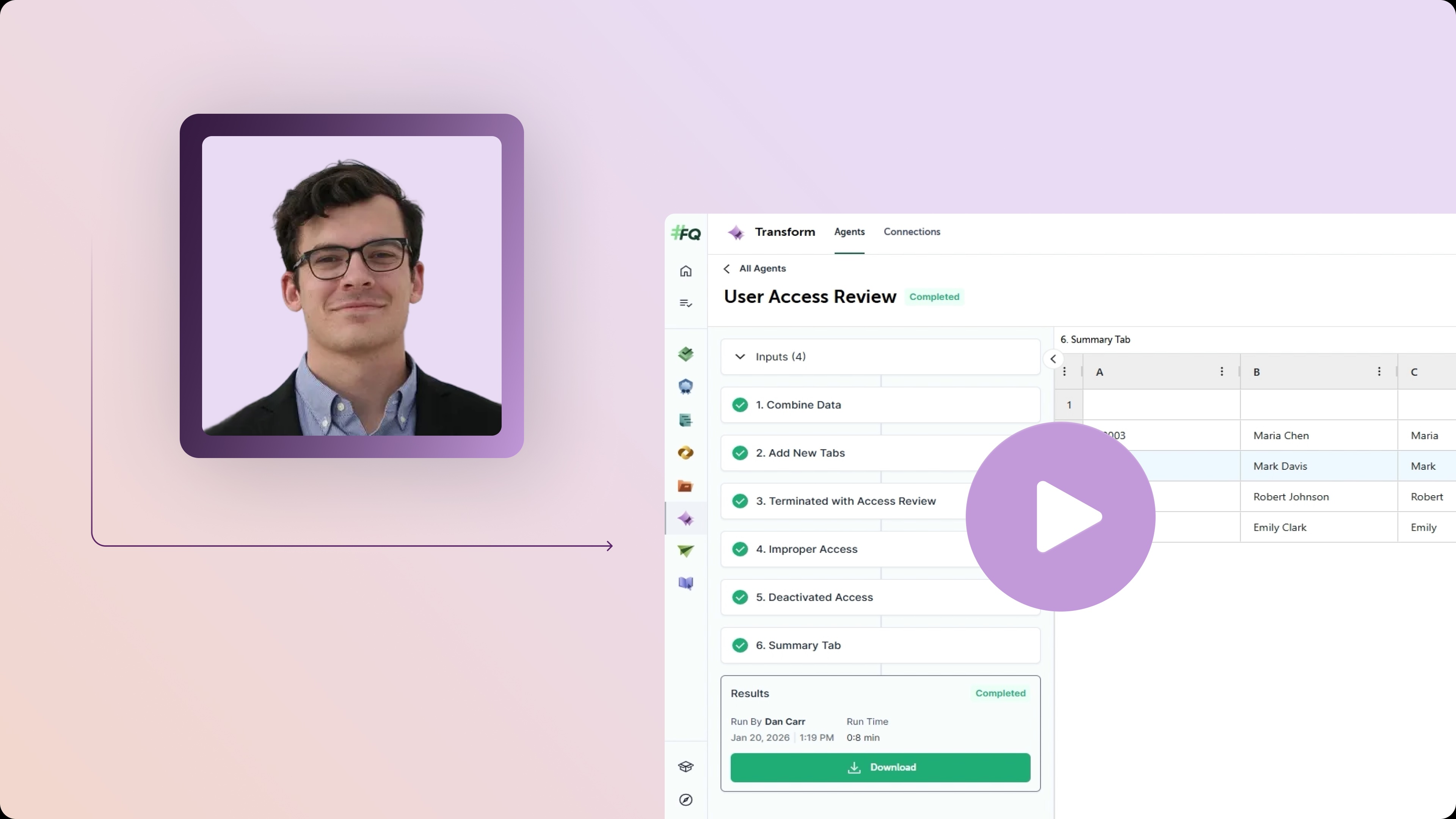The width and height of the screenshot is (1456, 819).
Task: Open column A options menu
Action: point(1221,371)
